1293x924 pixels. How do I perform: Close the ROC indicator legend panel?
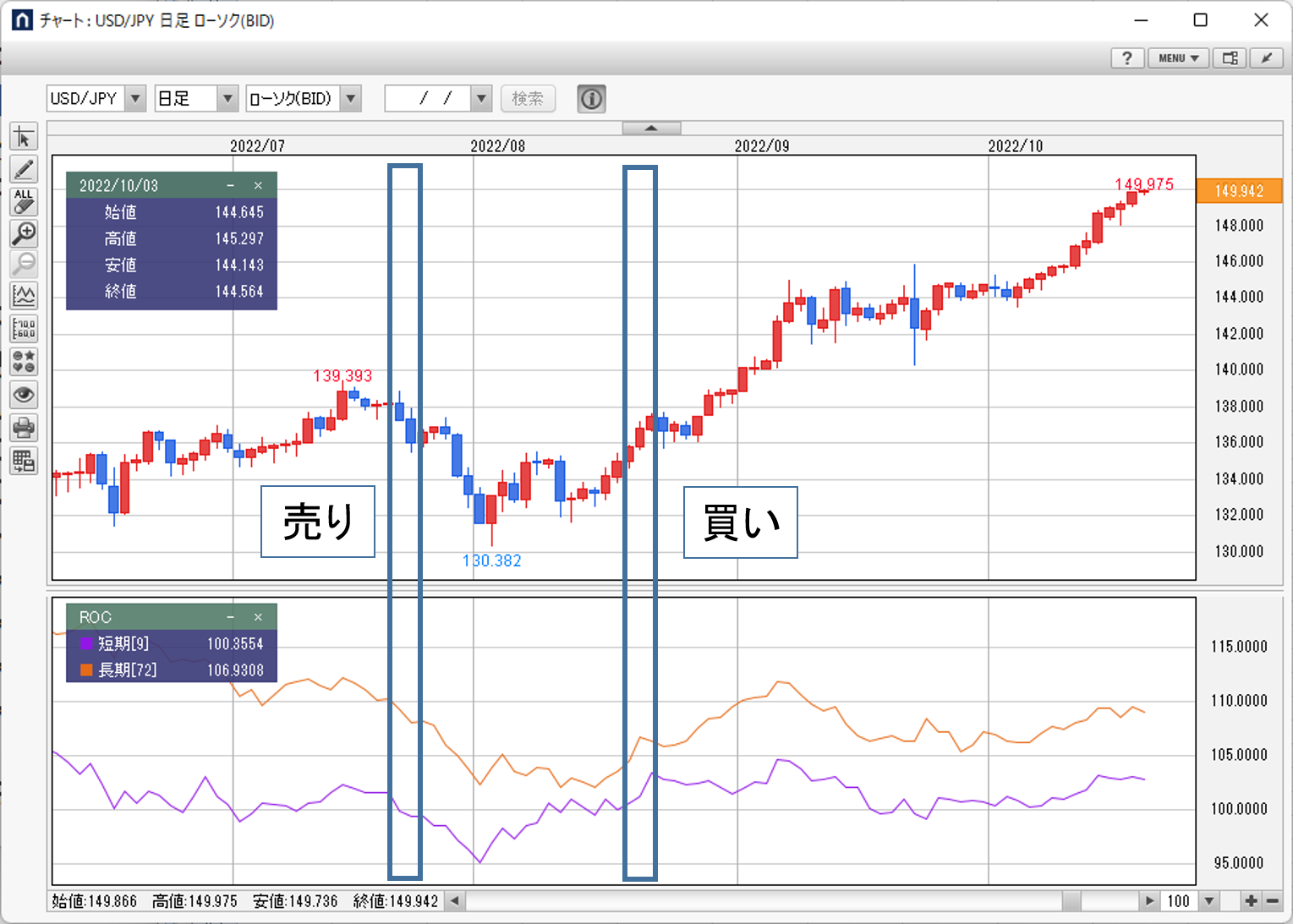click(x=258, y=617)
